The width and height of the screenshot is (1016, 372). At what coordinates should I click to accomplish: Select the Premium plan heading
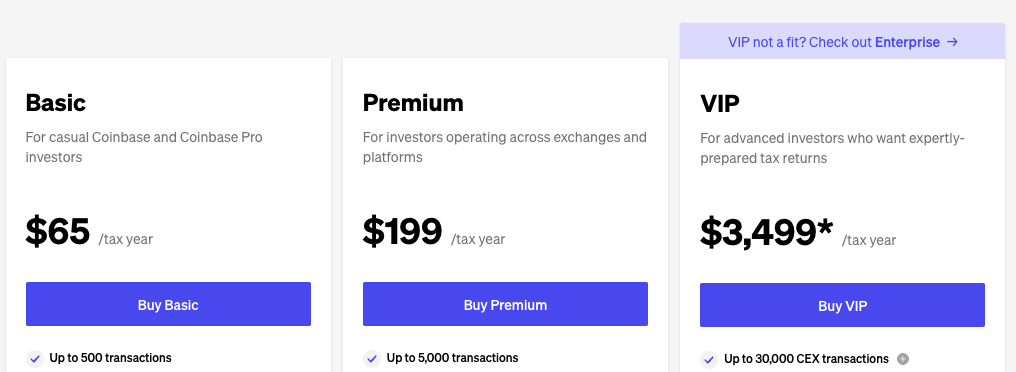click(413, 102)
